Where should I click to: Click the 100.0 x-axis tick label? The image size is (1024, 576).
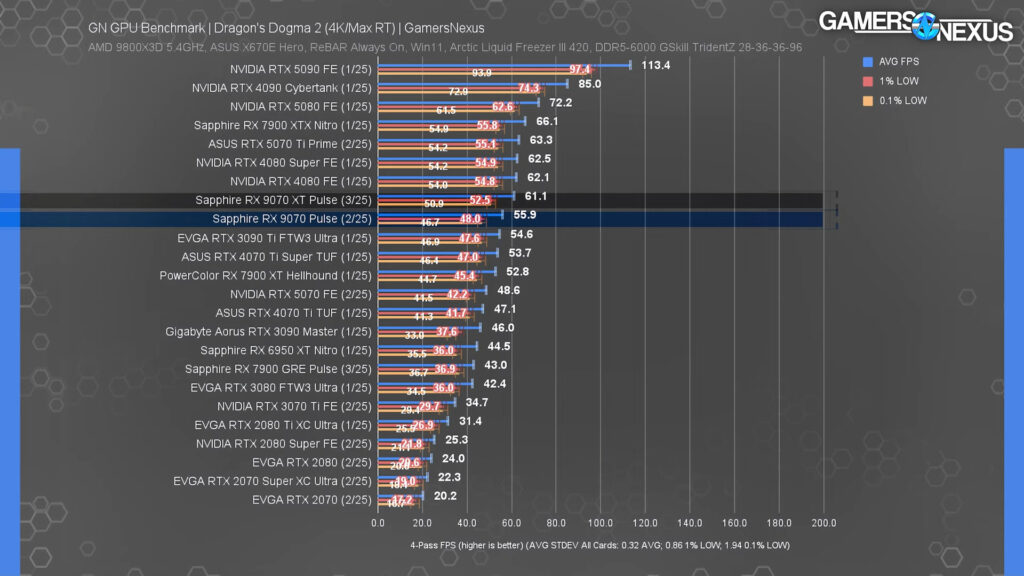point(600,523)
